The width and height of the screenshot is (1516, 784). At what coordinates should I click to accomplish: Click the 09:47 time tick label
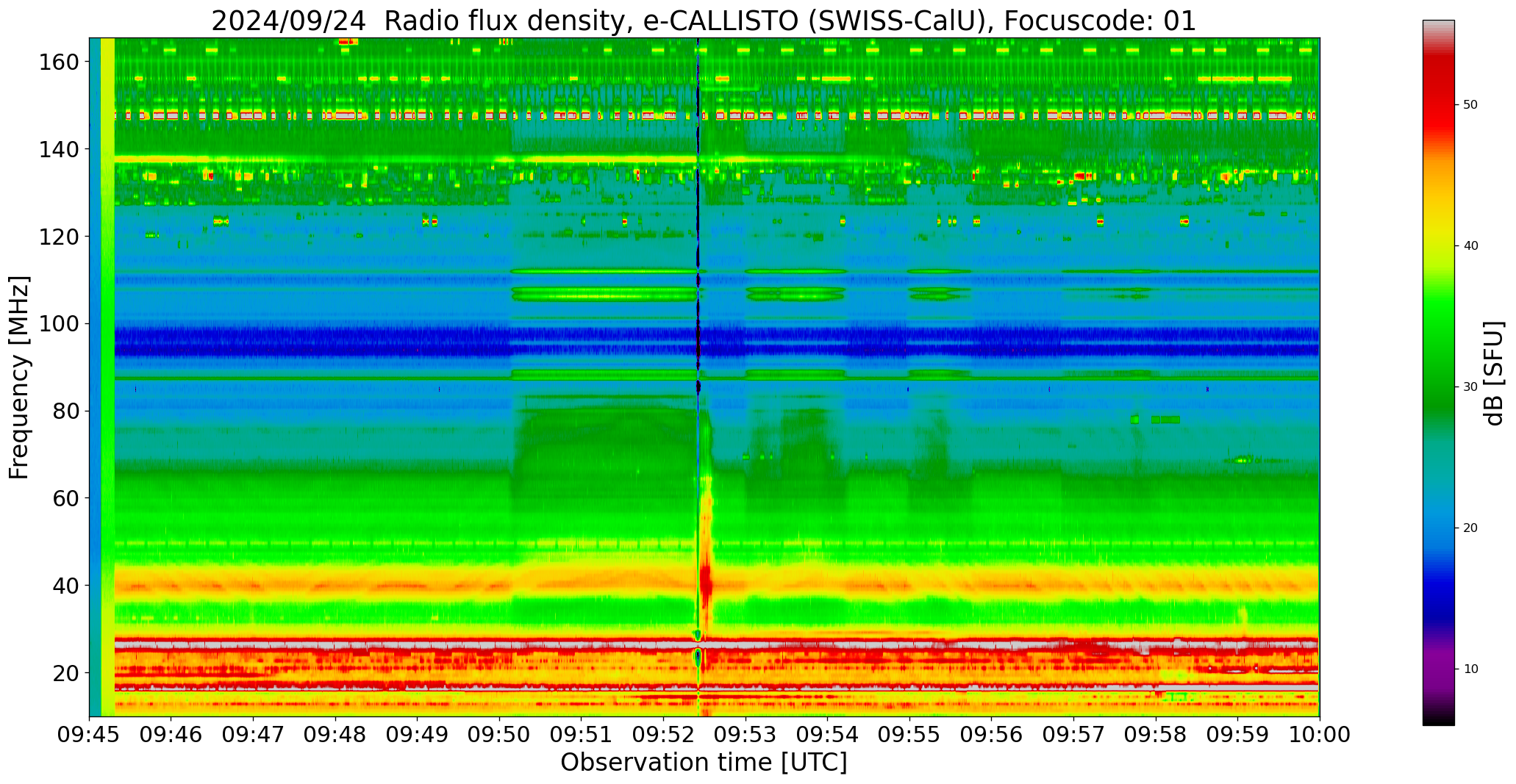pos(254,735)
